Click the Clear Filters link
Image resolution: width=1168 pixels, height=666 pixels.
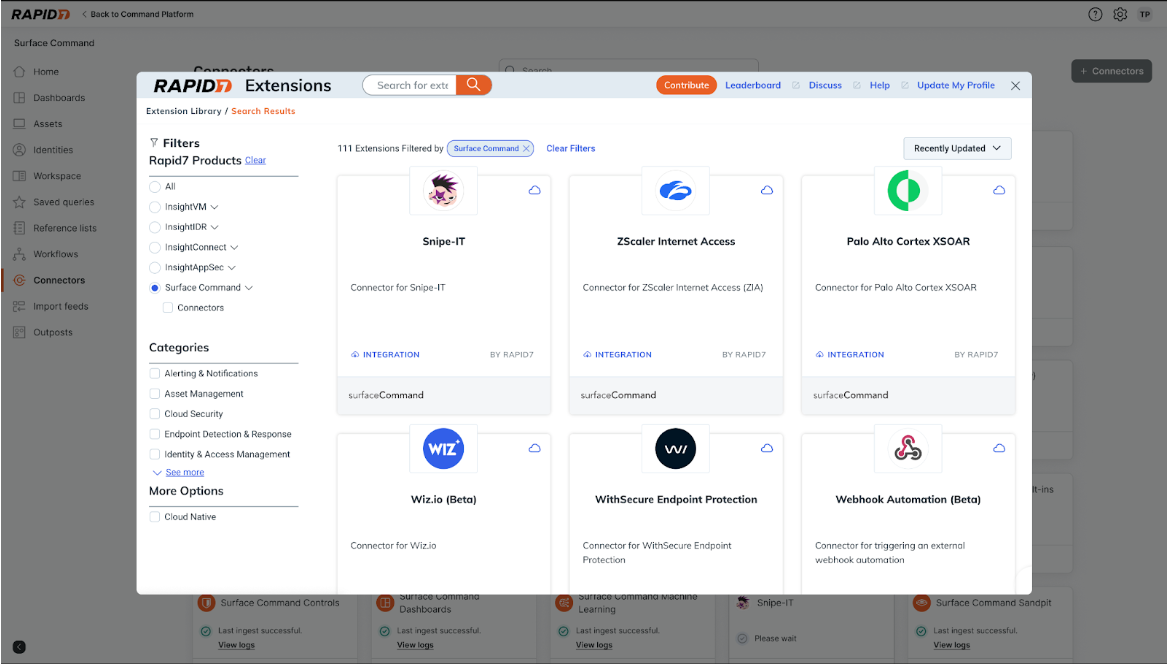coord(570,148)
